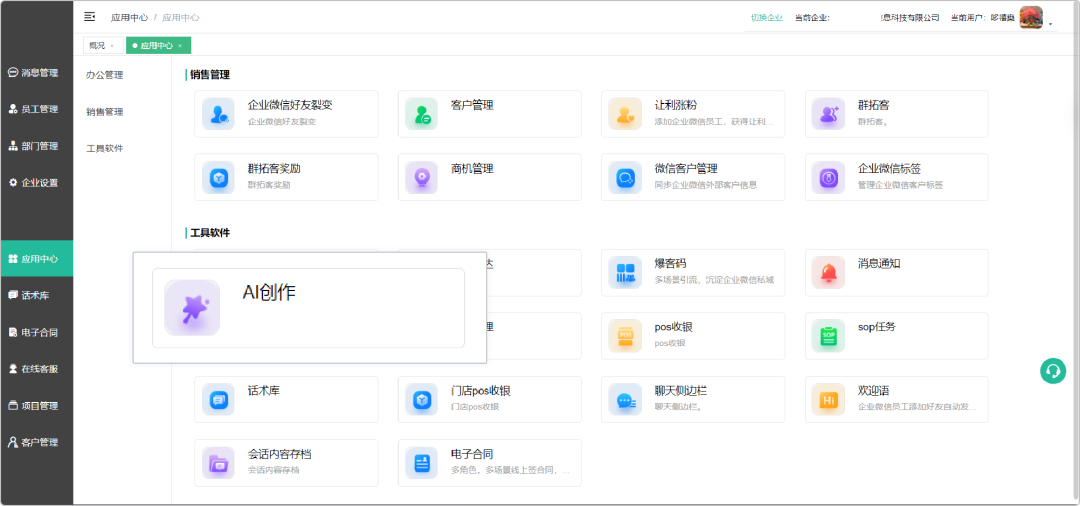Close the 应用中心 tab

180,46
